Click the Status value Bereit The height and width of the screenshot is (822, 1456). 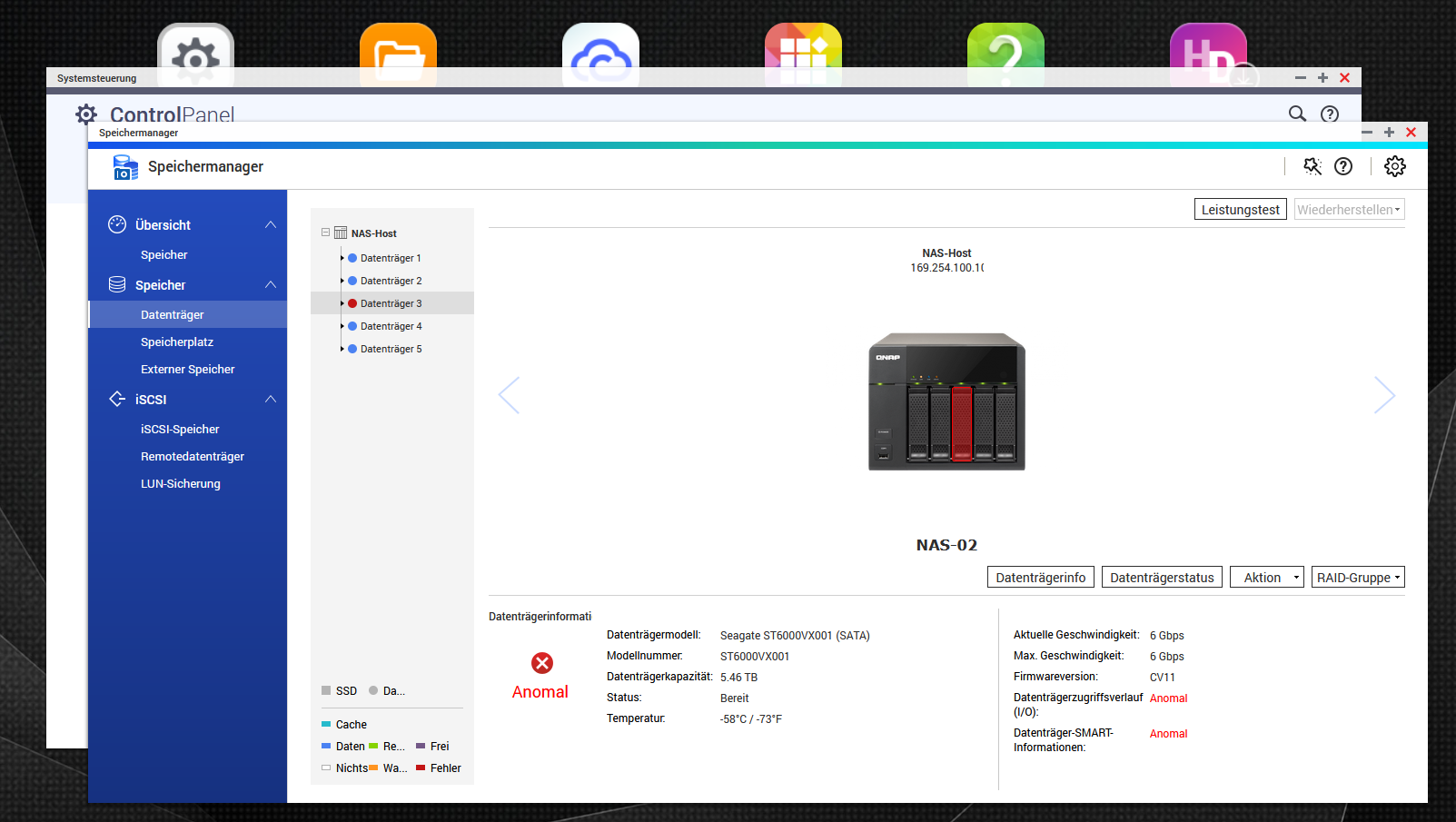pyautogui.click(x=735, y=698)
